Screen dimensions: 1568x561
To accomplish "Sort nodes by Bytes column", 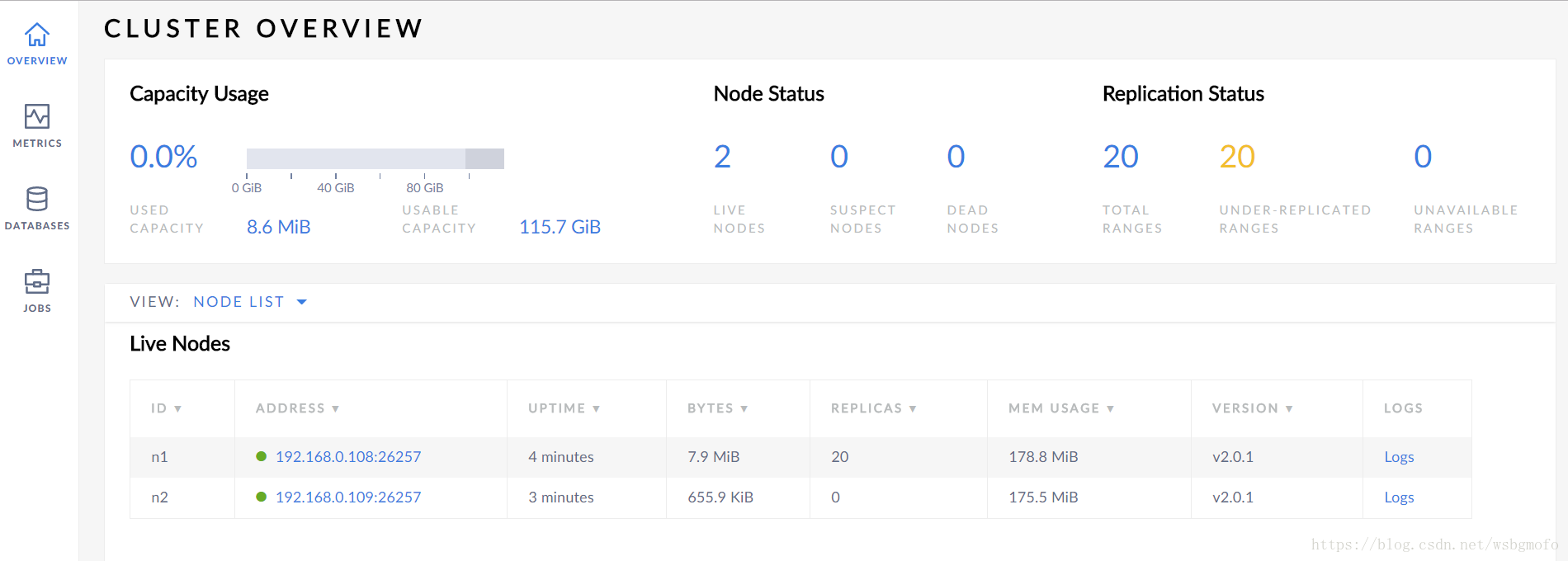I will tap(717, 408).
